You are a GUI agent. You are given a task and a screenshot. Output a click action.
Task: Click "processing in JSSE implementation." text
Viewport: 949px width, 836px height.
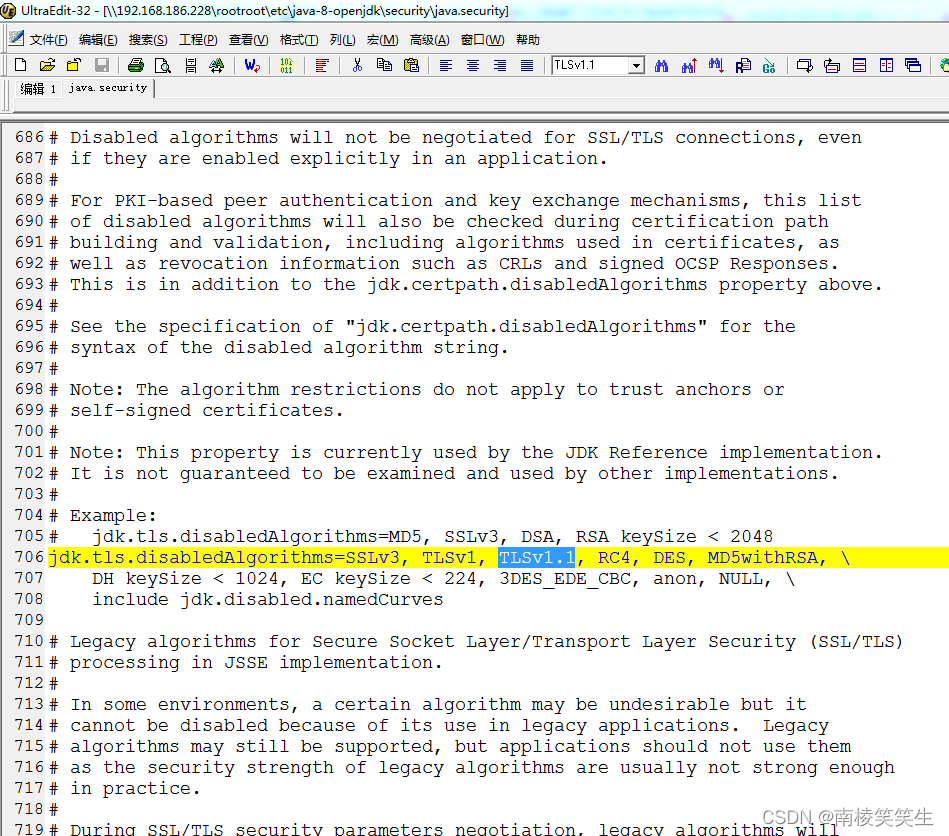tap(256, 662)
